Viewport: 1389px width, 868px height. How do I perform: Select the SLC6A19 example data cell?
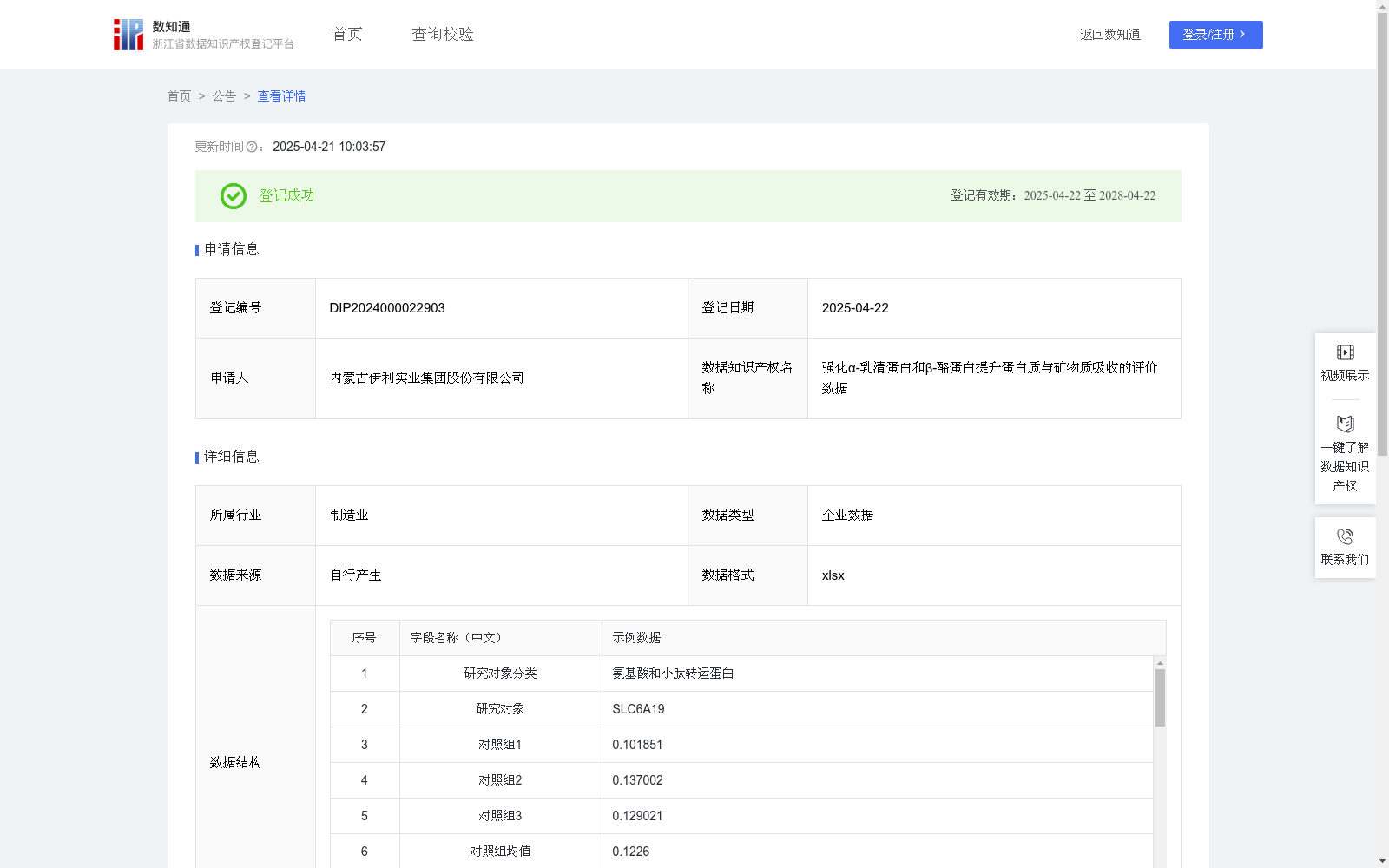(637, 708)
